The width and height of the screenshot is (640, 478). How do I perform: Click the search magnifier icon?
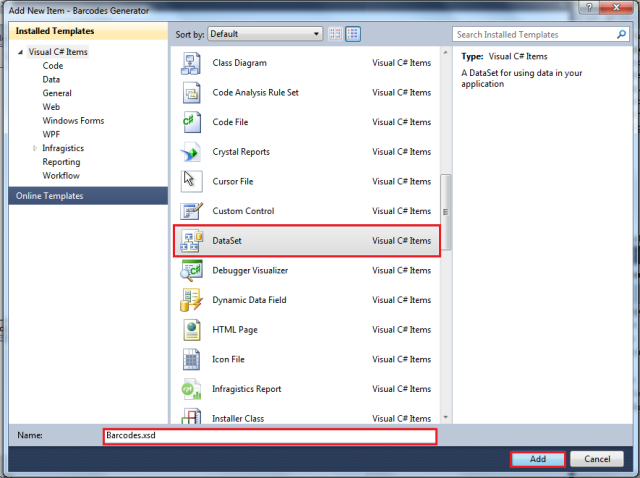pos(621,34)
